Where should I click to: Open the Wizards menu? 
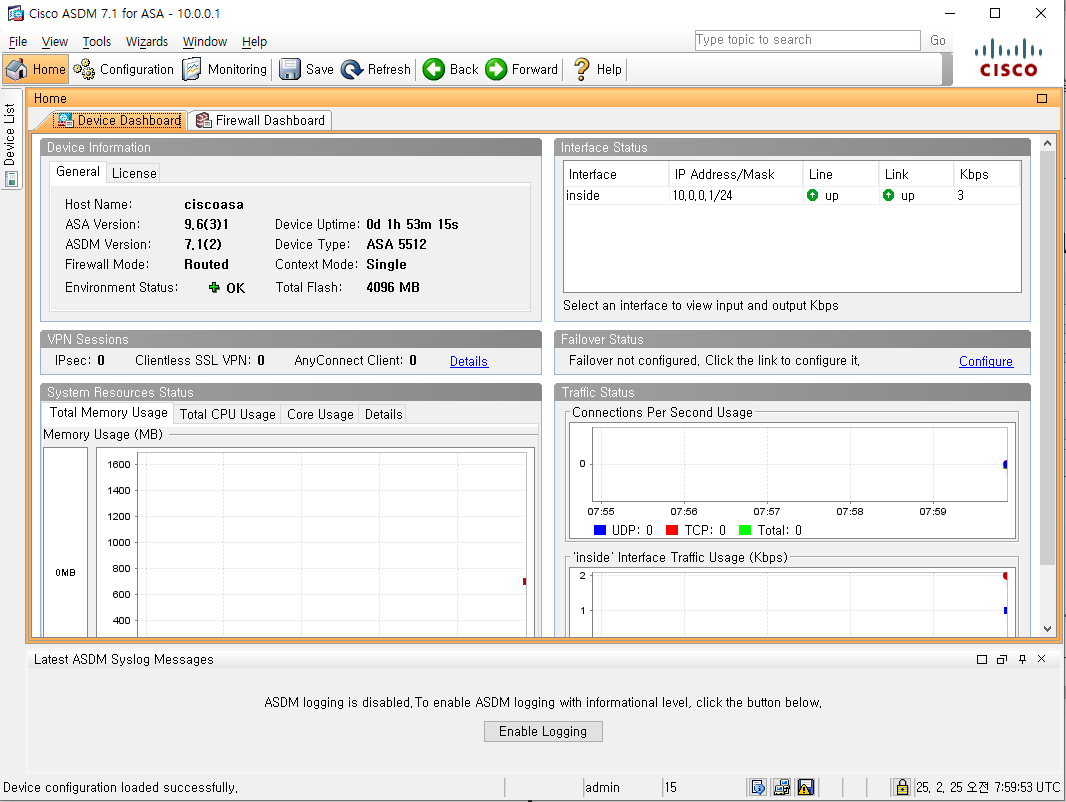click(x=147, y=41)
